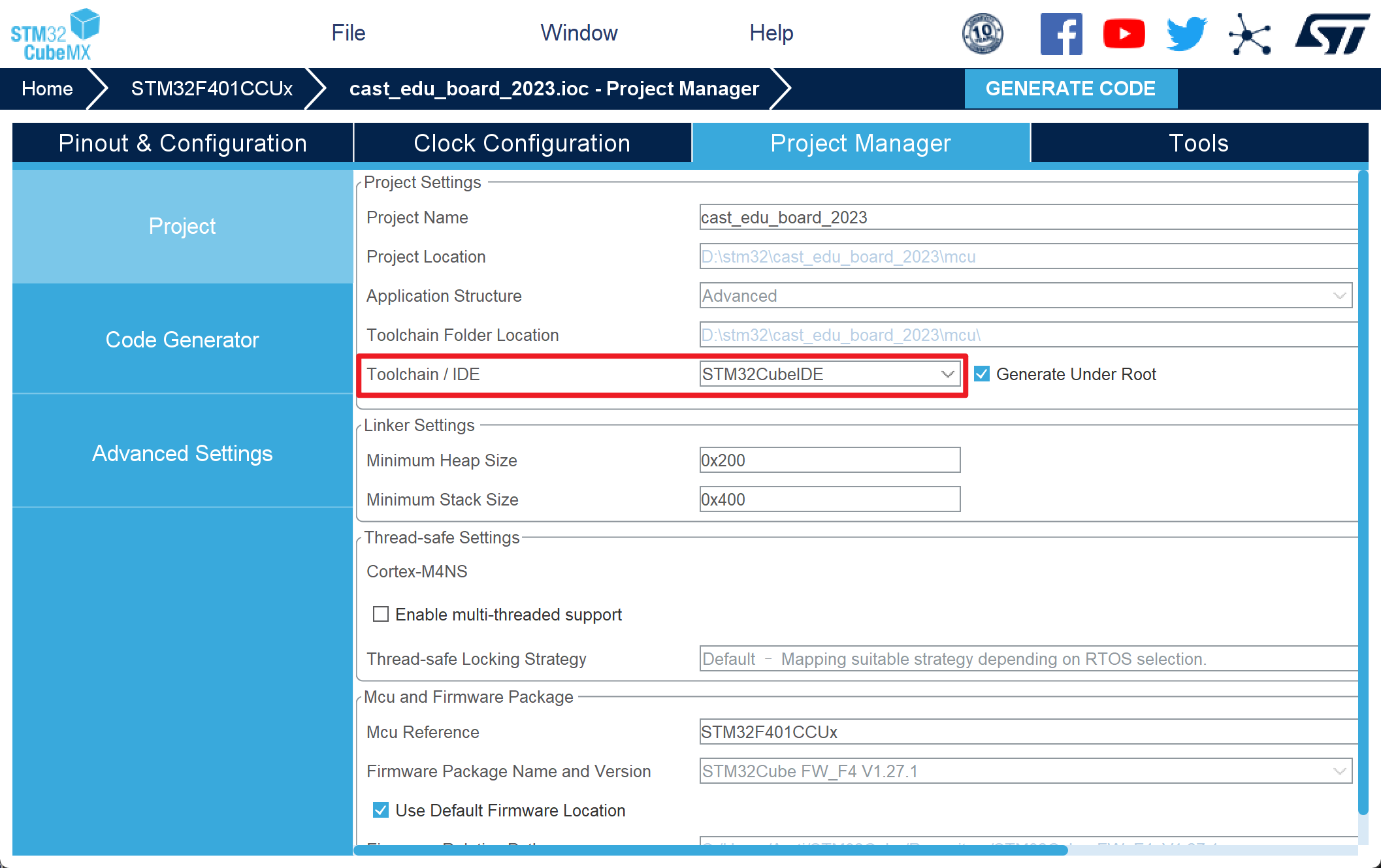Open the 10-year anniversary badge icon
1381x868 pixels.
point(983,33)
